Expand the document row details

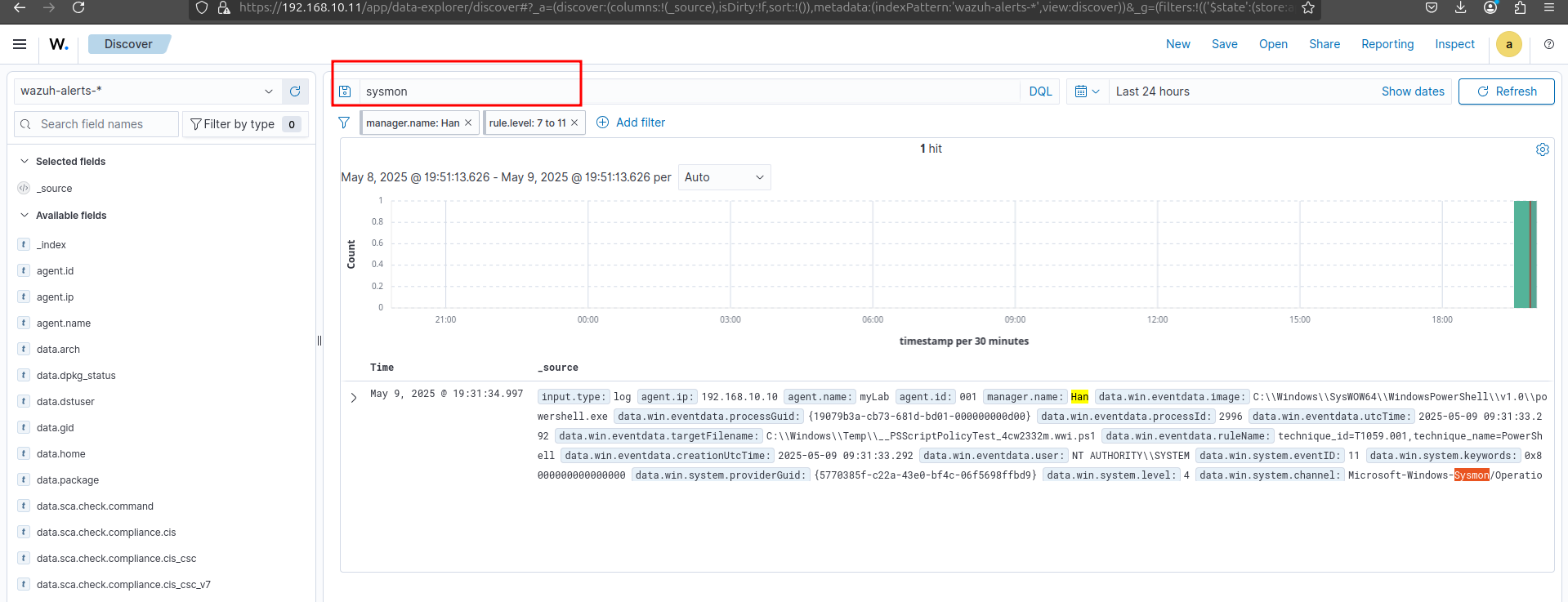(354, 398)
